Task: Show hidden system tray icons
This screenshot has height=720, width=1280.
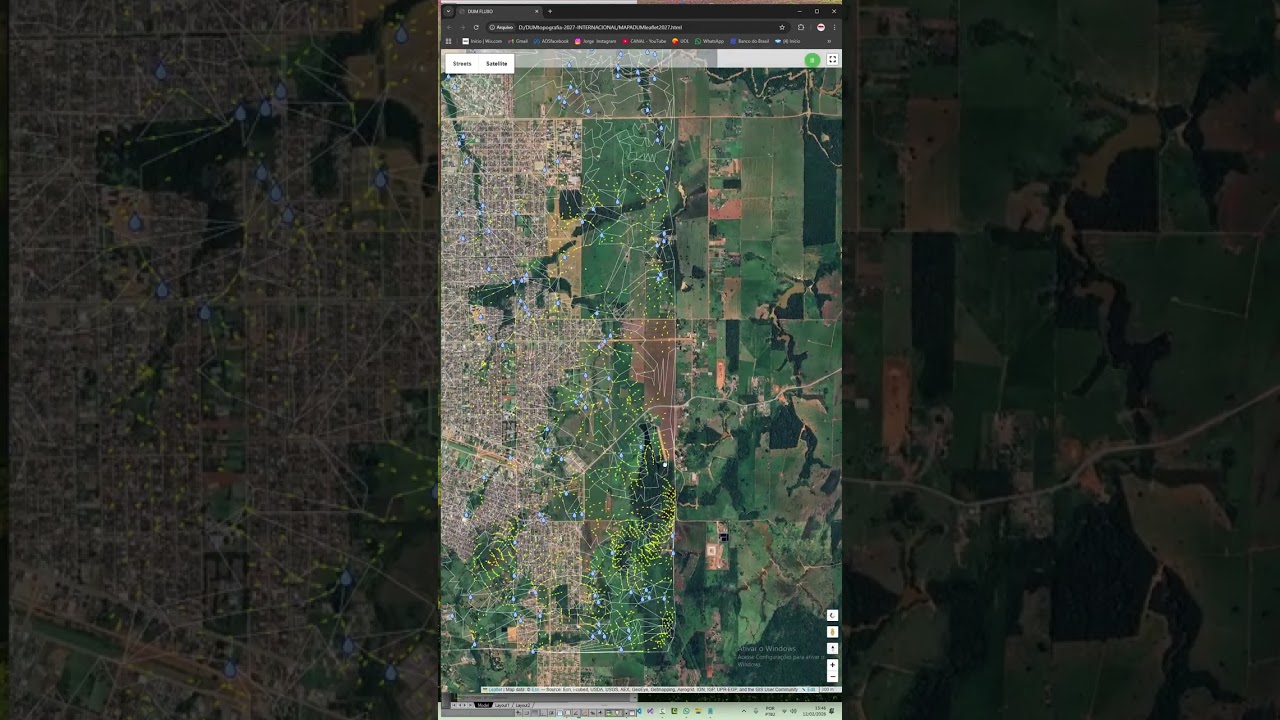Action: coord(744,711)
